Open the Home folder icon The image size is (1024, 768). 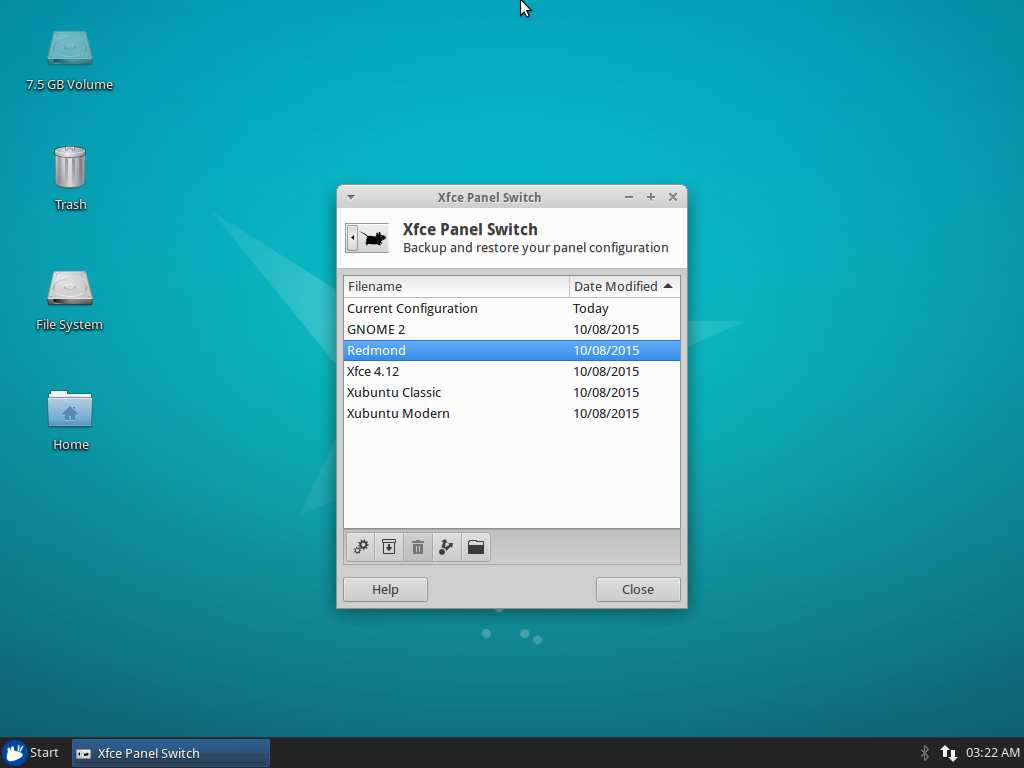tap(70, 410)
